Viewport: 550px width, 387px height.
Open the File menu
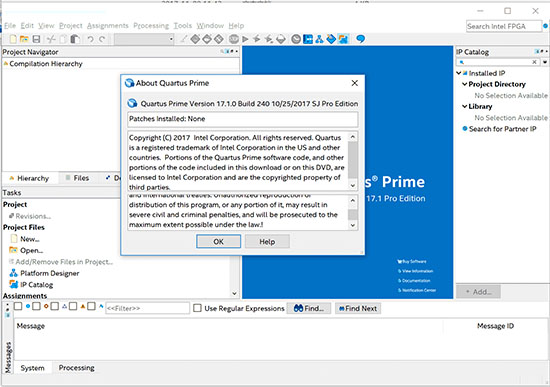(x=10, y=26)
